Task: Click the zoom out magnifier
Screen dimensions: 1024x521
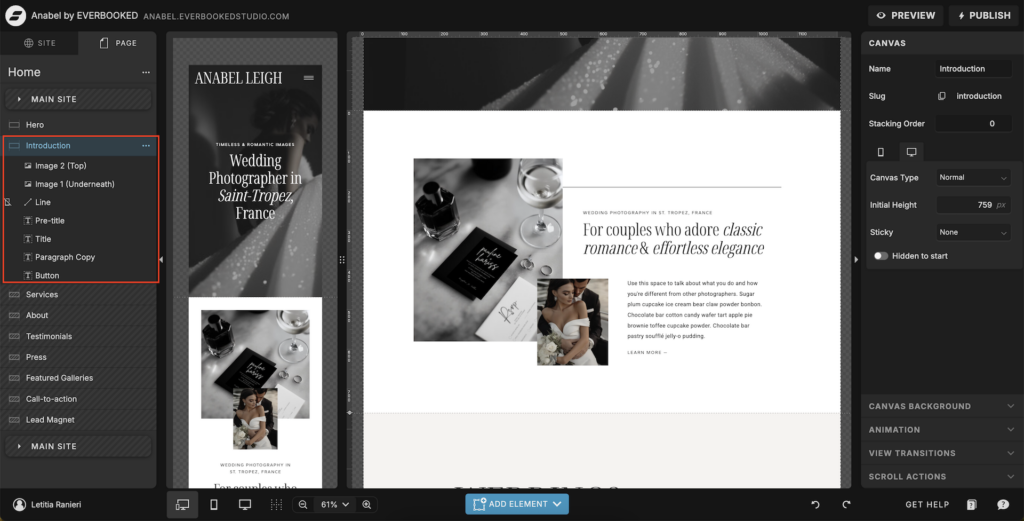Action: 303,505
